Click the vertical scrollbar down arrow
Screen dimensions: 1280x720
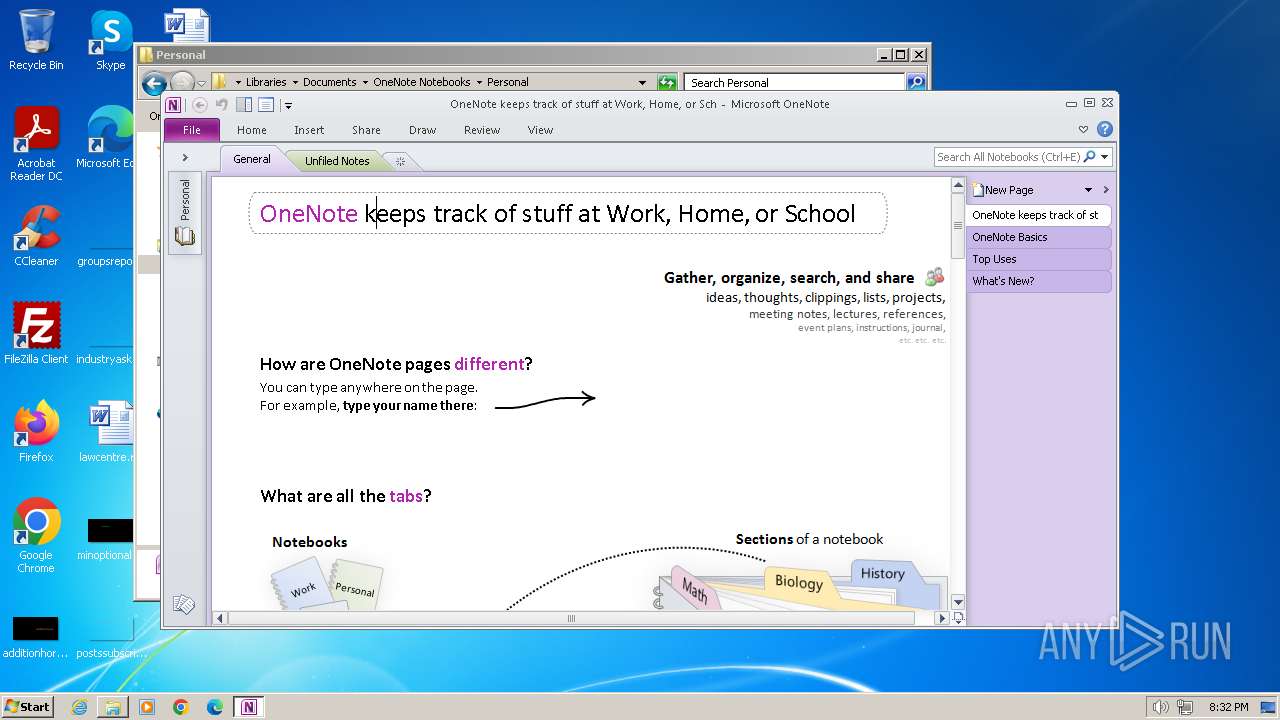coord(958,602)
